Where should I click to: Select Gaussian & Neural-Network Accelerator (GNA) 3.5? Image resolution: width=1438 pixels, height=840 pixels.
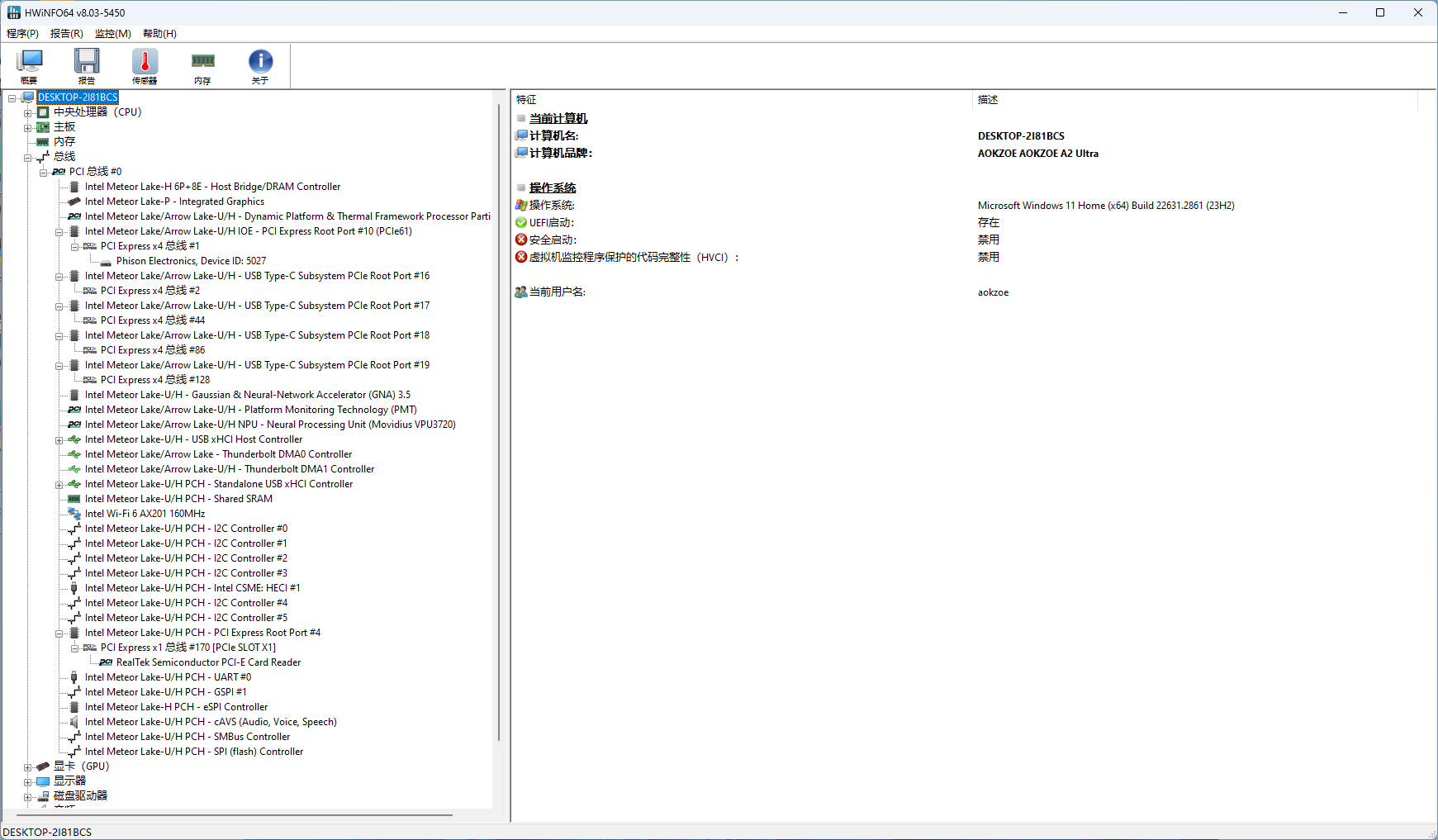pos(248,395)
